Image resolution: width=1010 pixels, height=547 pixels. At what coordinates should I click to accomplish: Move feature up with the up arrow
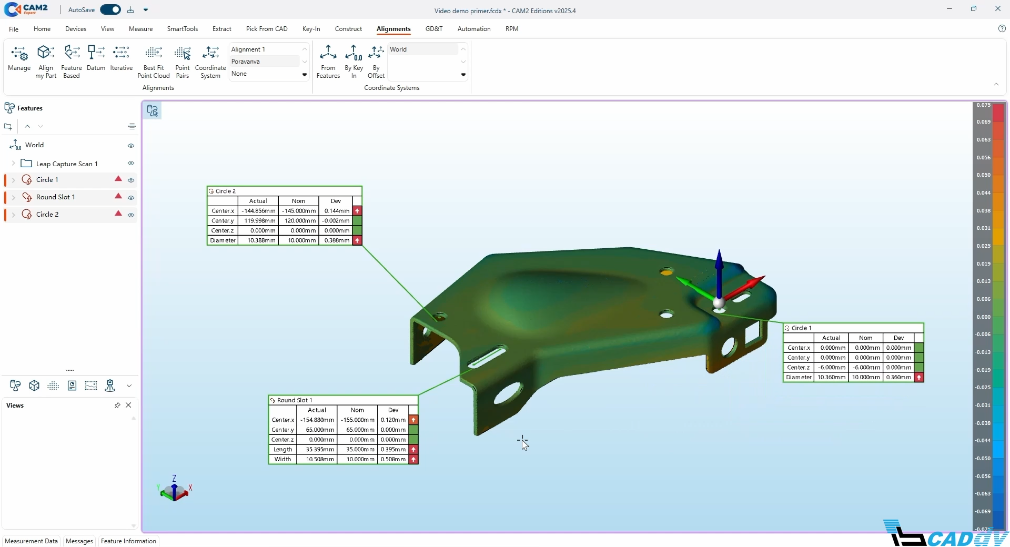click(27, 126)
